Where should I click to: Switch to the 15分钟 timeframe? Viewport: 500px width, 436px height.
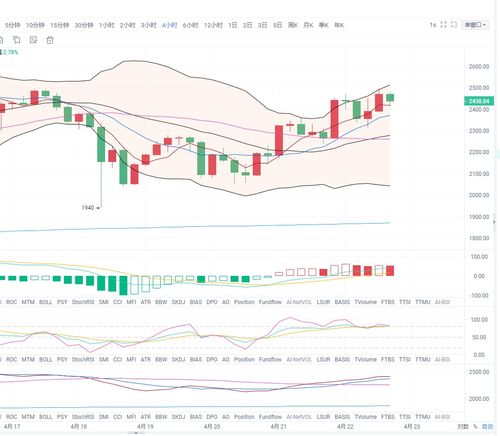click(x=60, y=25)
